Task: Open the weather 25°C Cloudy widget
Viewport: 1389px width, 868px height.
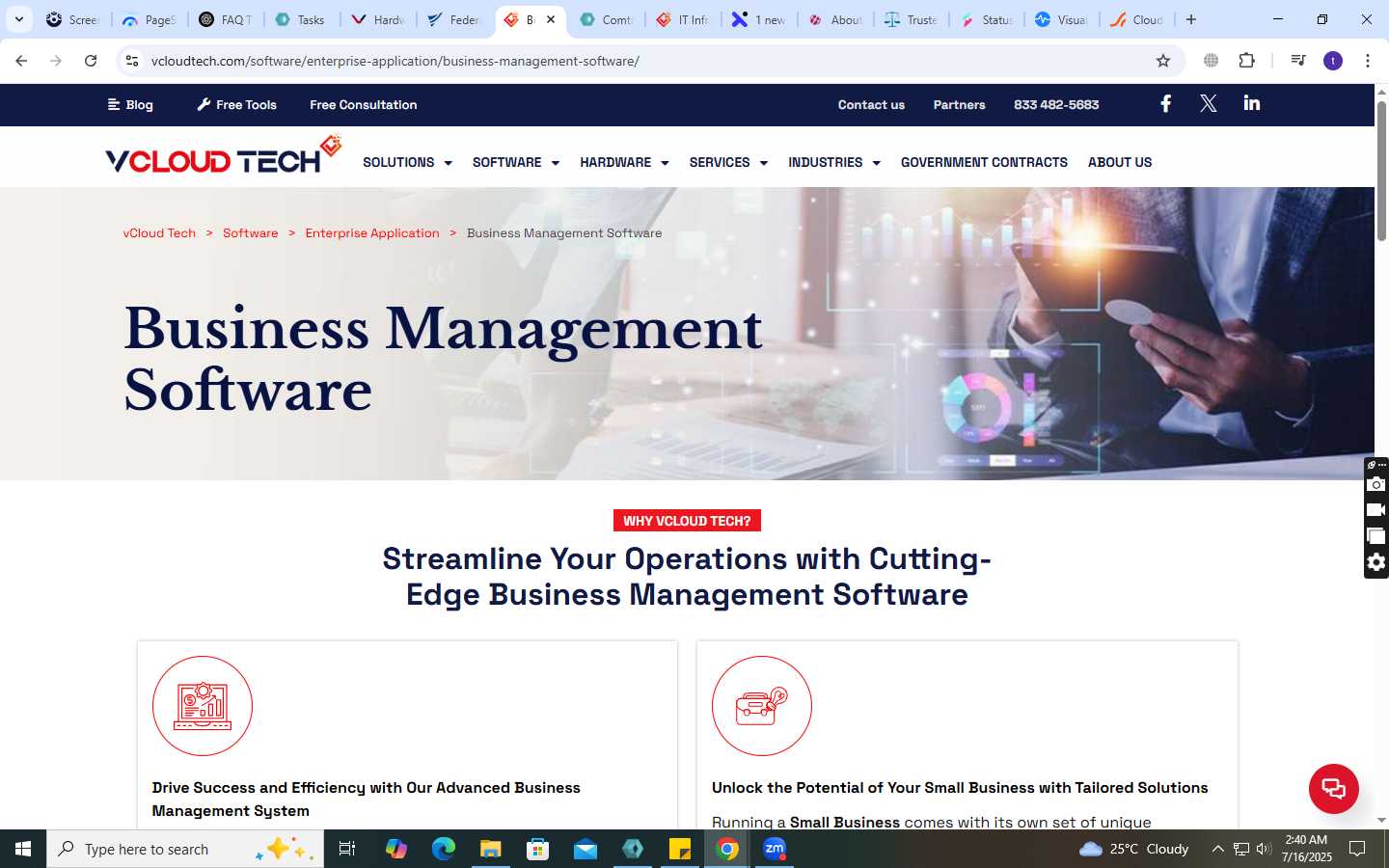Action: tap(1133, 849)
